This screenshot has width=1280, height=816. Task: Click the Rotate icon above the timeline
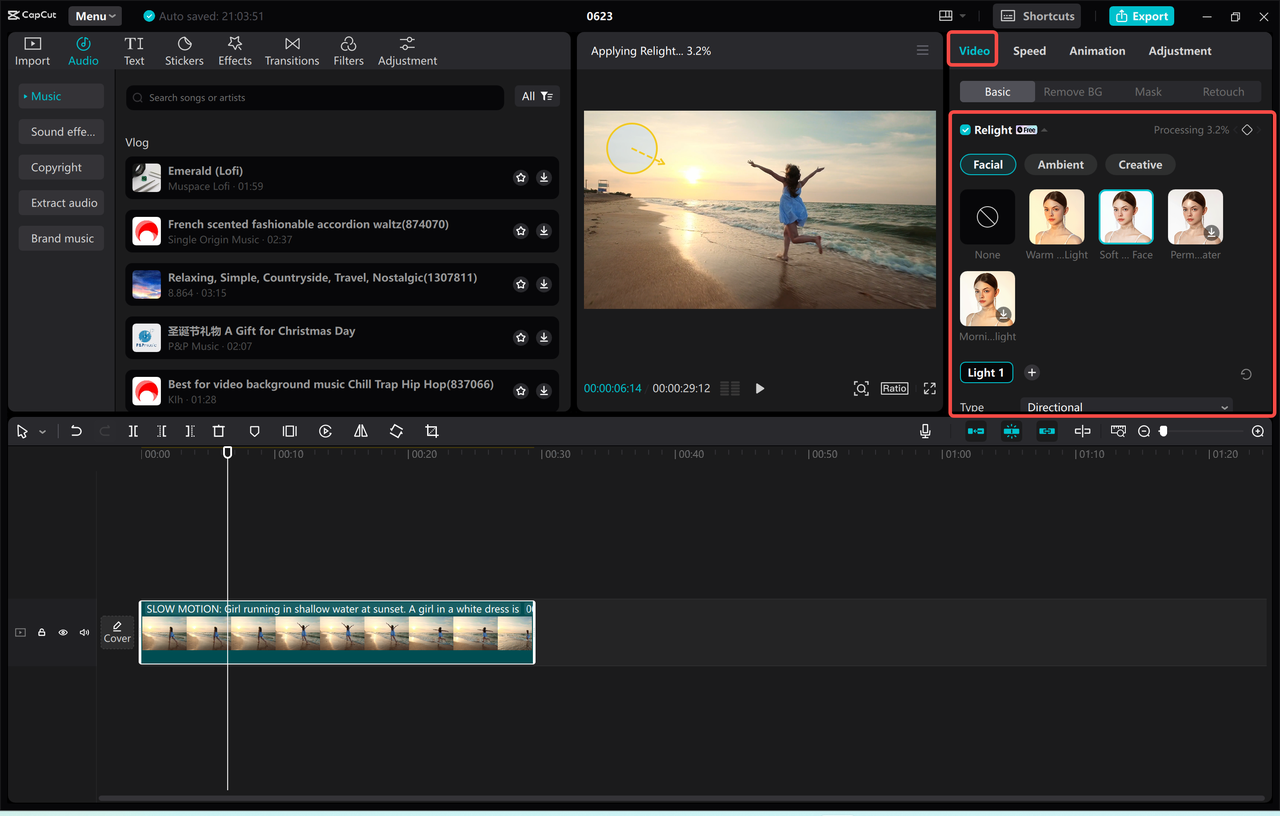(396, 431)
